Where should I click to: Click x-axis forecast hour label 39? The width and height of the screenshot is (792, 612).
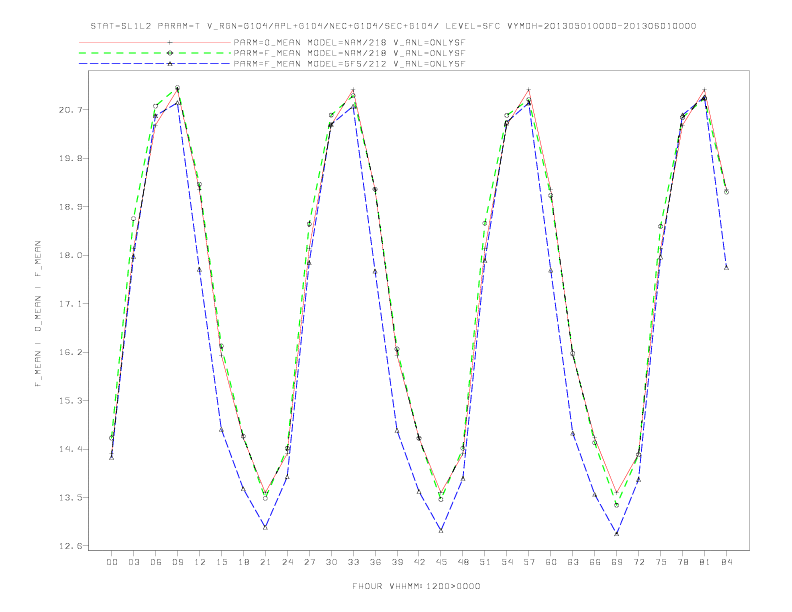pos(397,562)
